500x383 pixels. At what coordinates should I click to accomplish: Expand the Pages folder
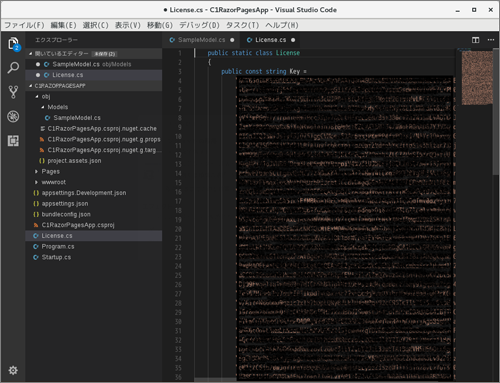(x=36, y=172)
